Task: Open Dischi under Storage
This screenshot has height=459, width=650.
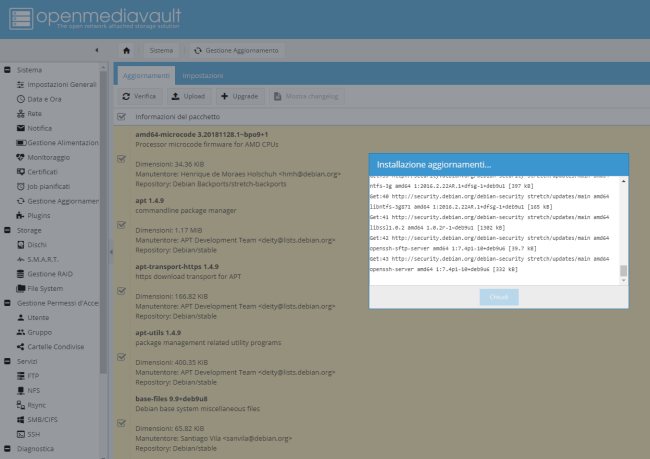Action: tap(32, 245)
